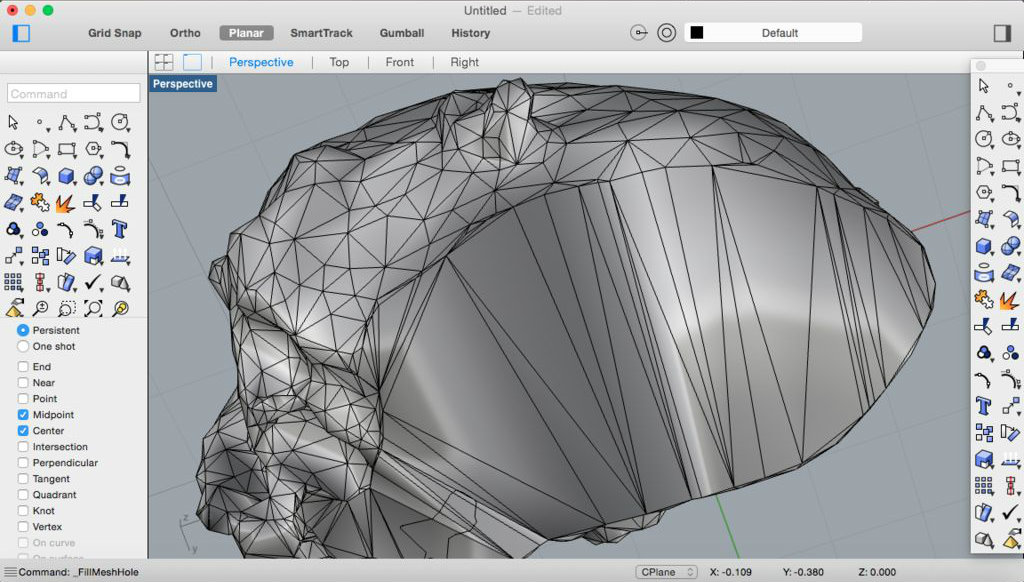Screen dimensions: 1024x582
Task: Open the Perspective viewport title menu
Action: point(183,84)
